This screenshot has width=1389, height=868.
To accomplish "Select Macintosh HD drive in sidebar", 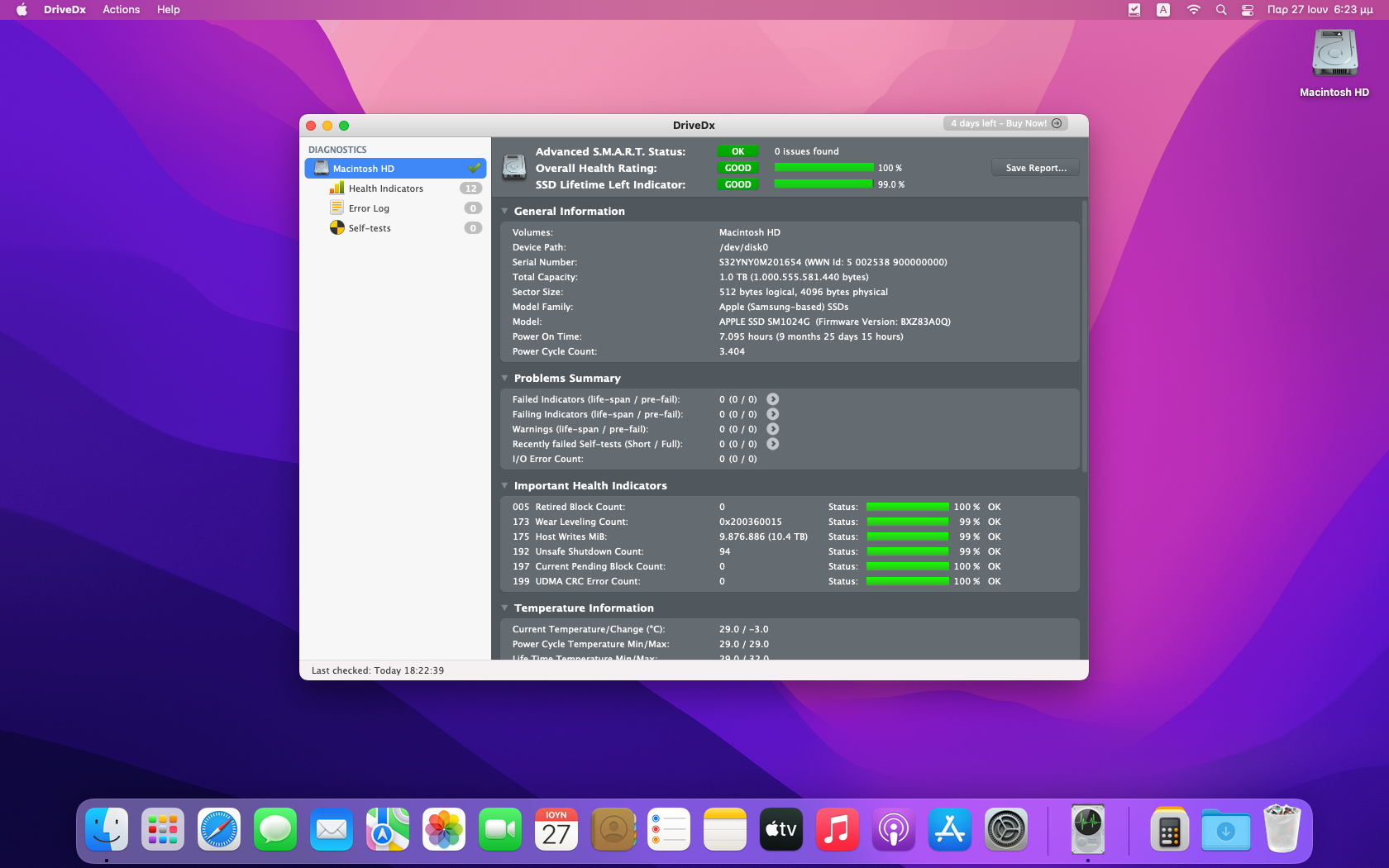I will pyautogui.click(x=395, y=169).
